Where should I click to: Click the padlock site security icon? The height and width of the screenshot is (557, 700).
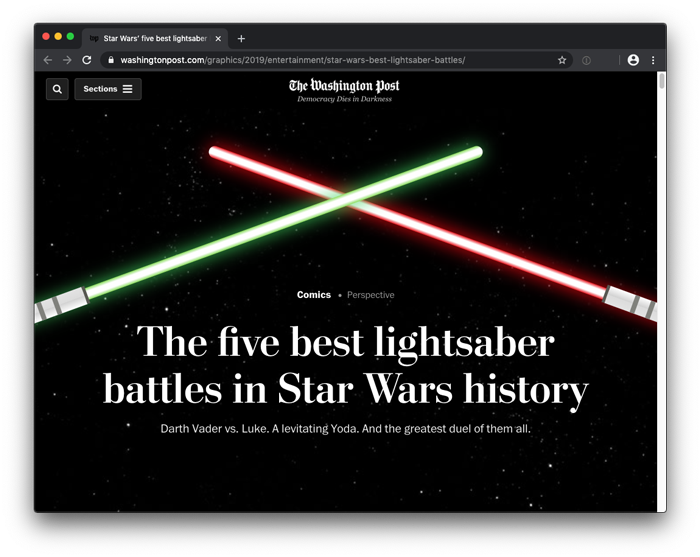point(111,60)
